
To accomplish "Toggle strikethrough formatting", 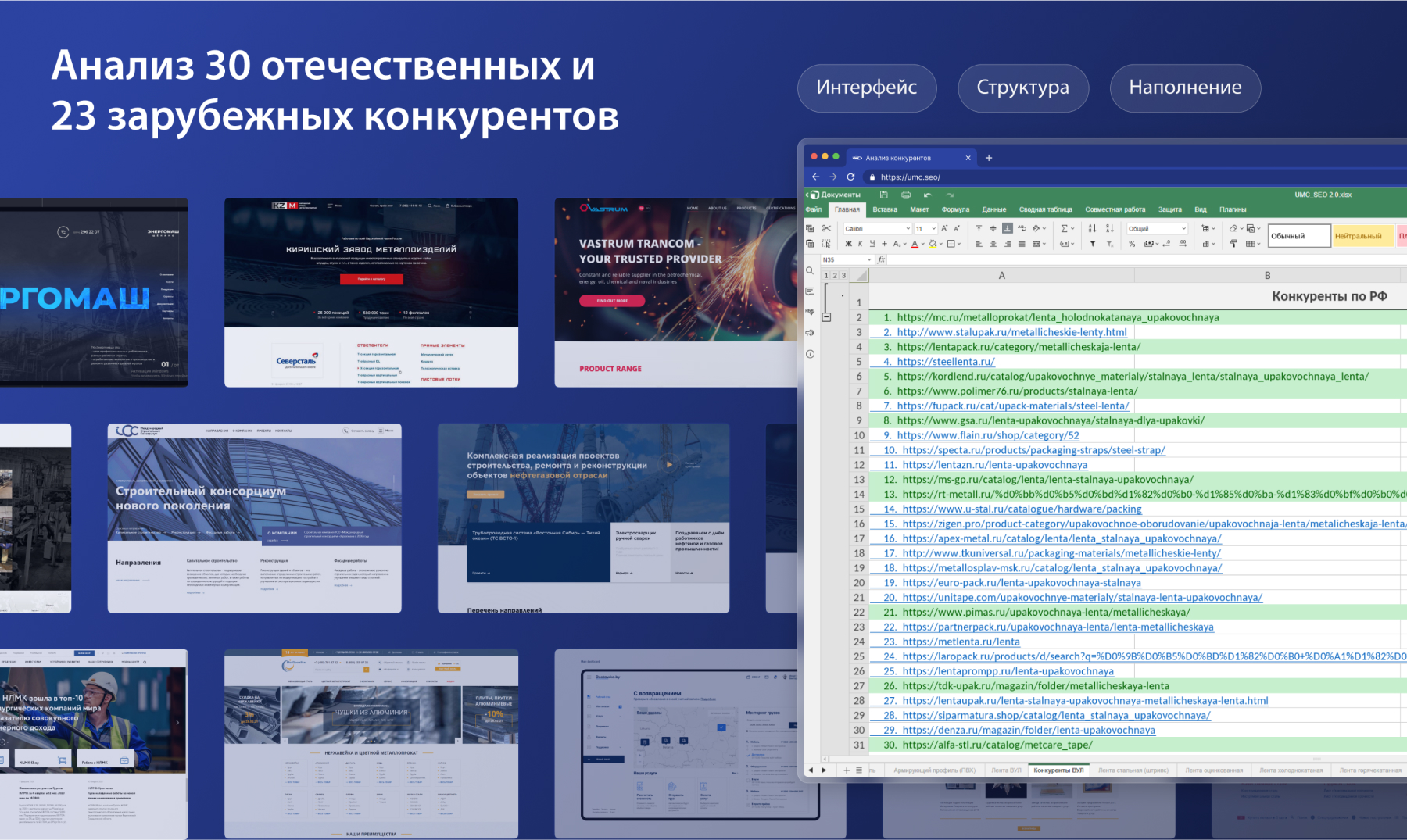I will tap(885, 244).
